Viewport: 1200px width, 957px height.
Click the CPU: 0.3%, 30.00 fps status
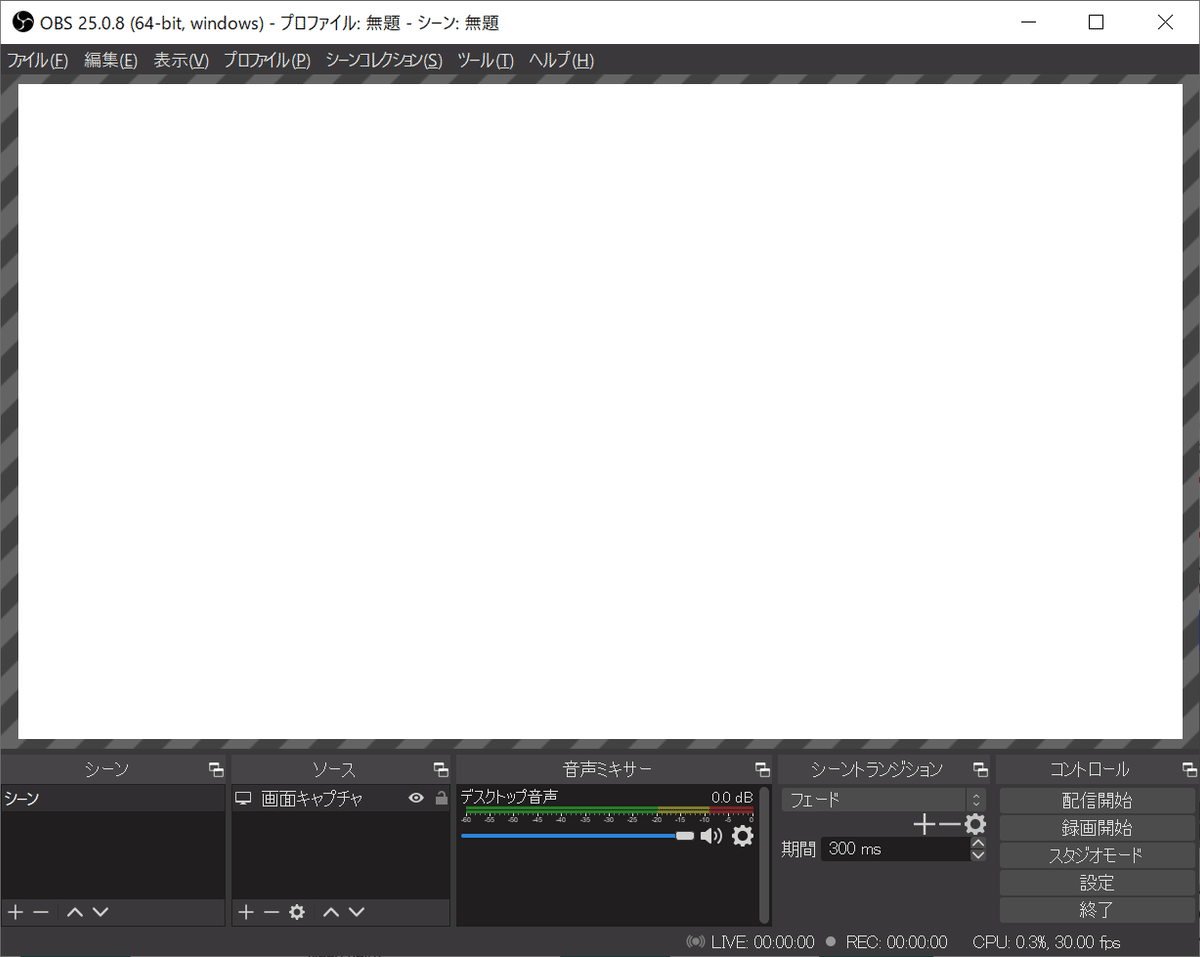click(1046, 942)
